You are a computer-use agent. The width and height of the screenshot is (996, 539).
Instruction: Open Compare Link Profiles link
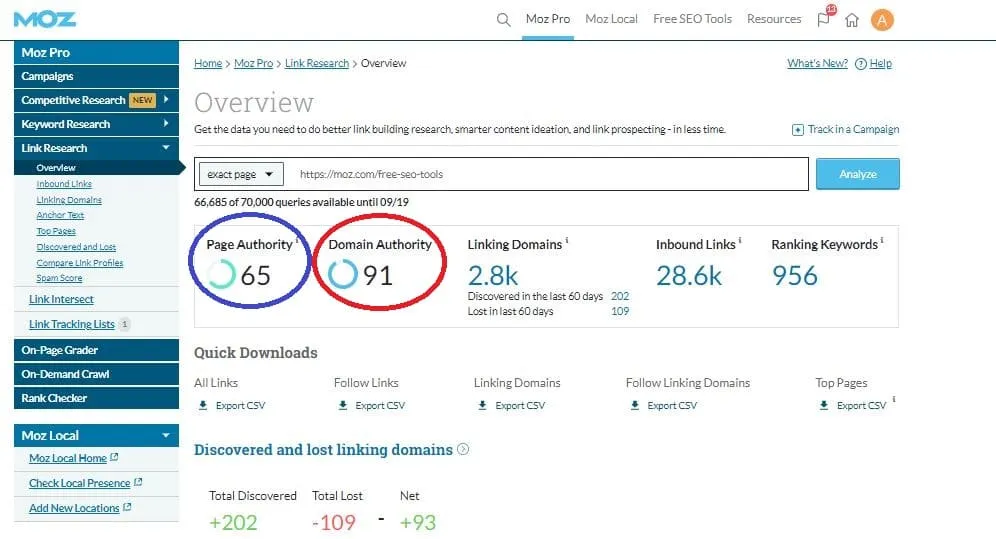(x=80, y=262)
